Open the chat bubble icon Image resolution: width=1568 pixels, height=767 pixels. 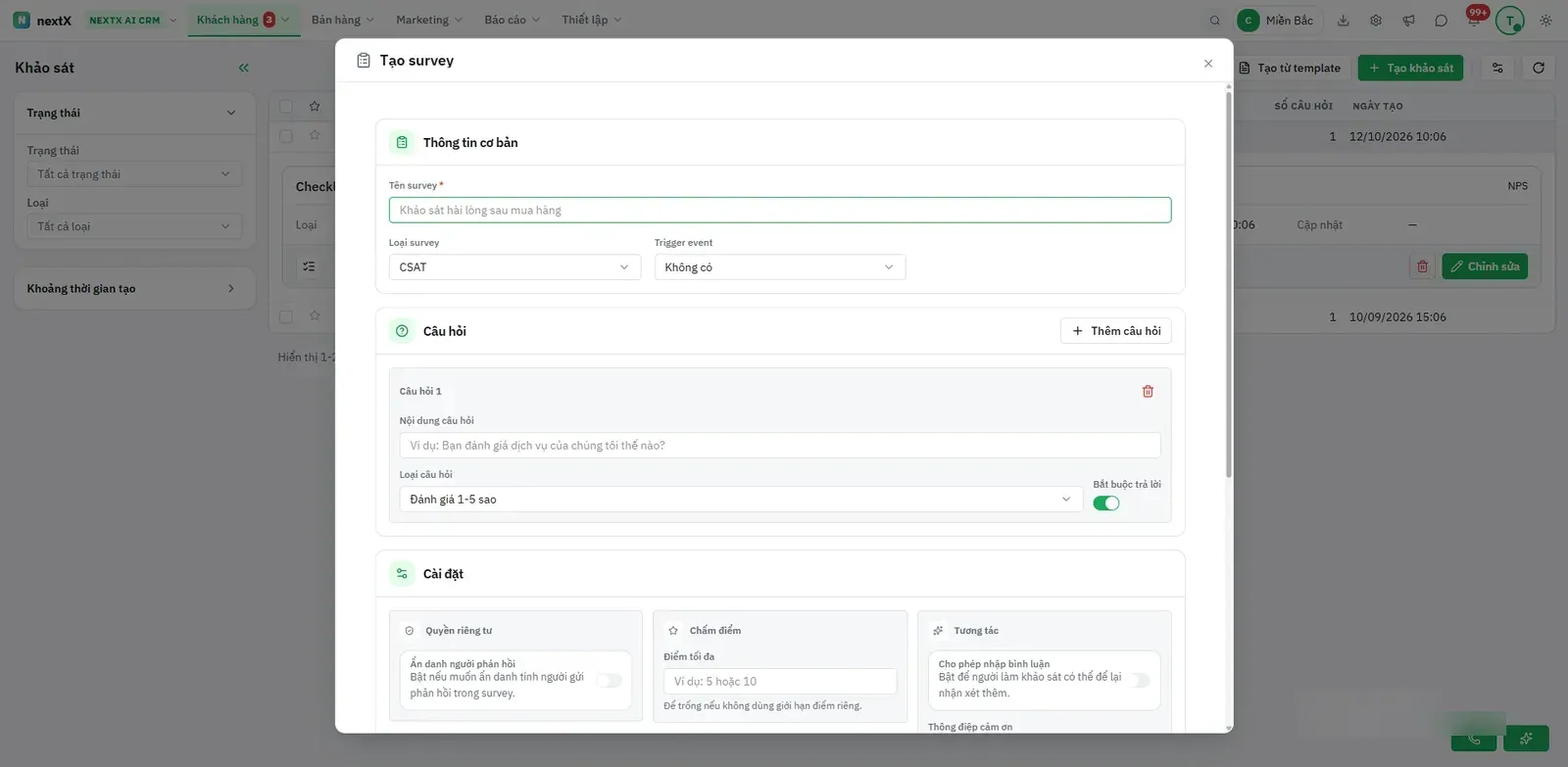coord(1442,21)
